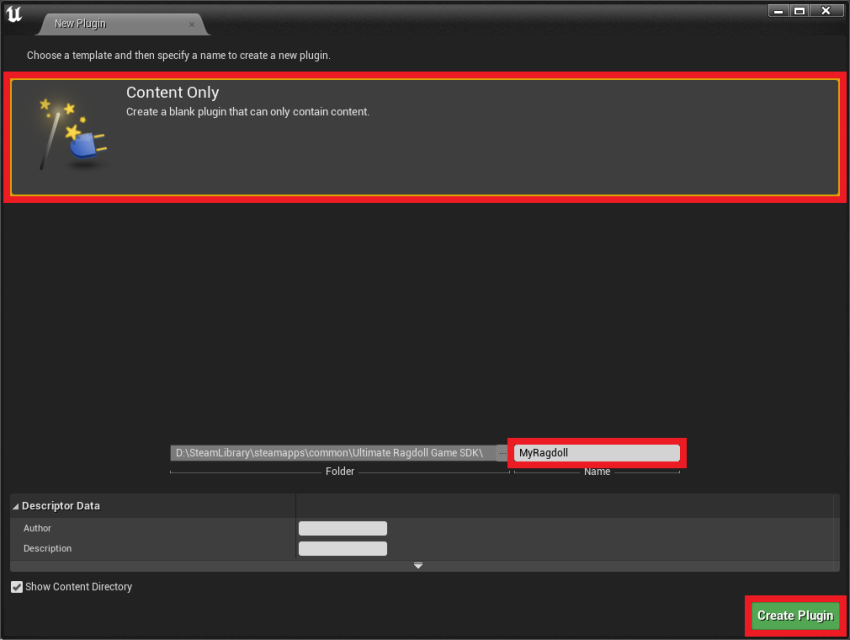Viewport: 850px width, 640px height.
Task: Toggle the Show Content Directory checkbox on
Action: (15, 587)
